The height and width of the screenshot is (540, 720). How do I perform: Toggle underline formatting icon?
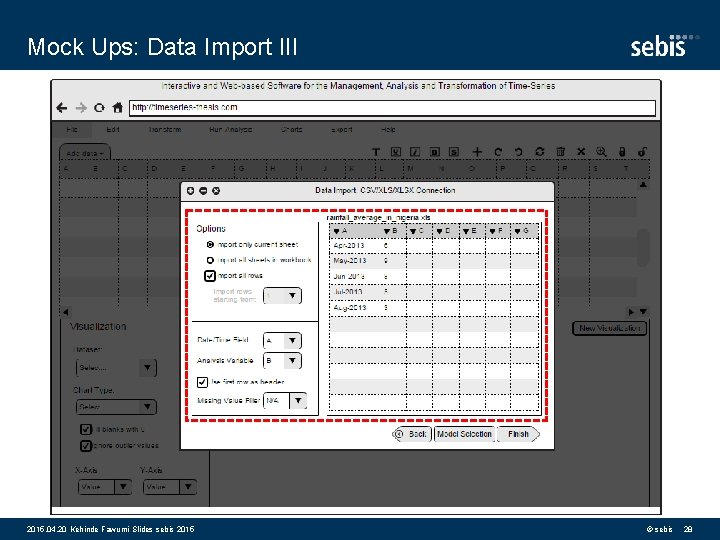pyautogui.click(x=395, y=152)
